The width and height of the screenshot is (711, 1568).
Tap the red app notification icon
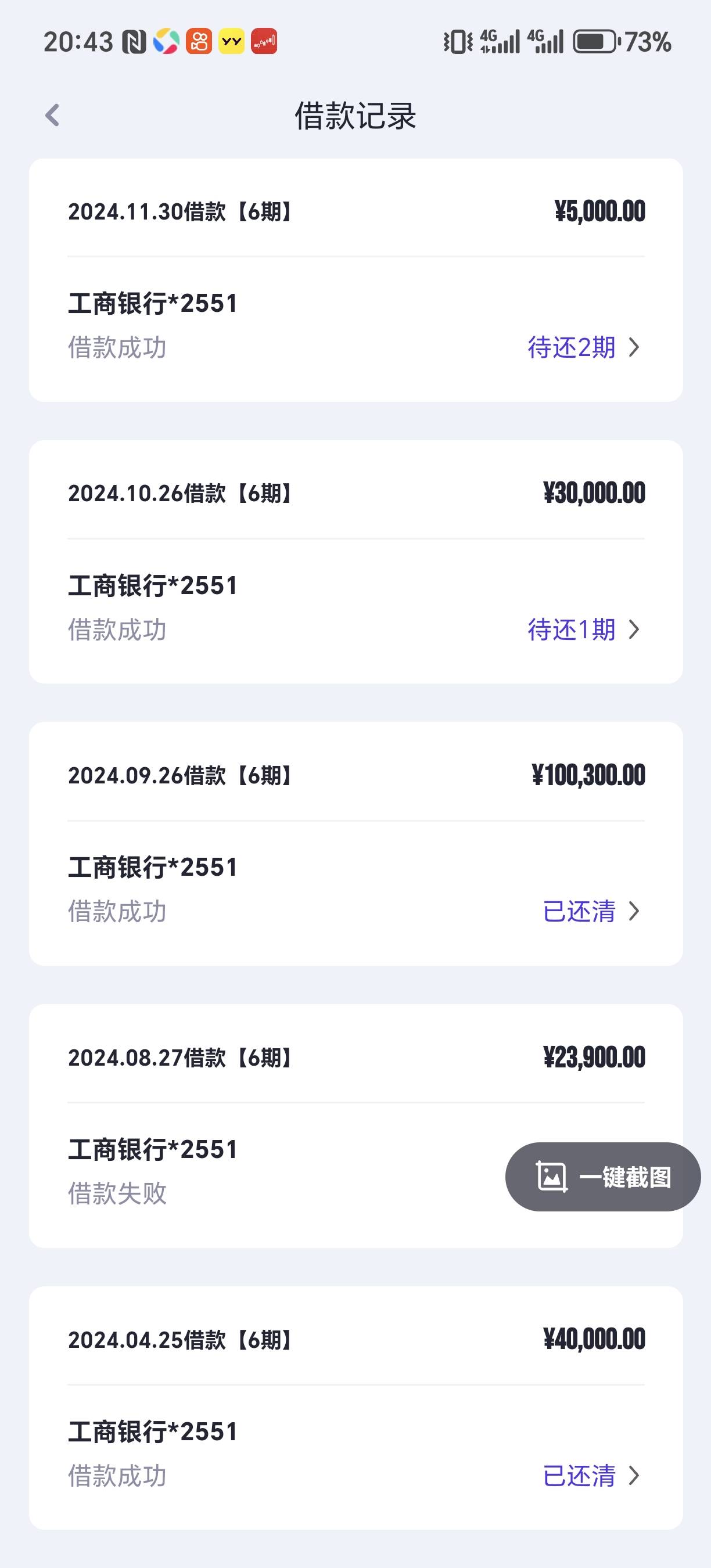pyautogui.click(x=264, y=42)
